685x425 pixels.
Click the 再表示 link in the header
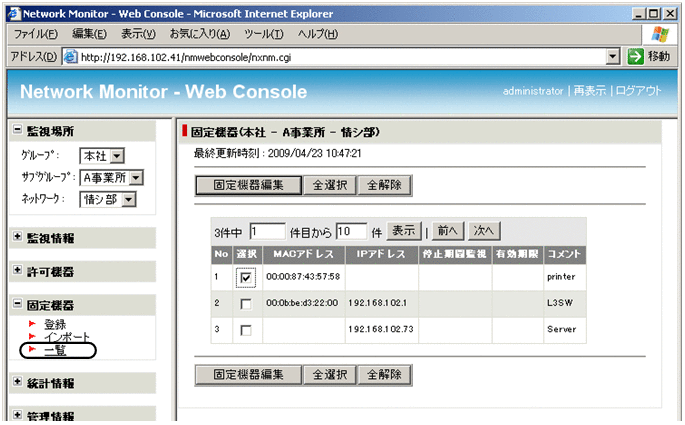(x=590, y=91)
